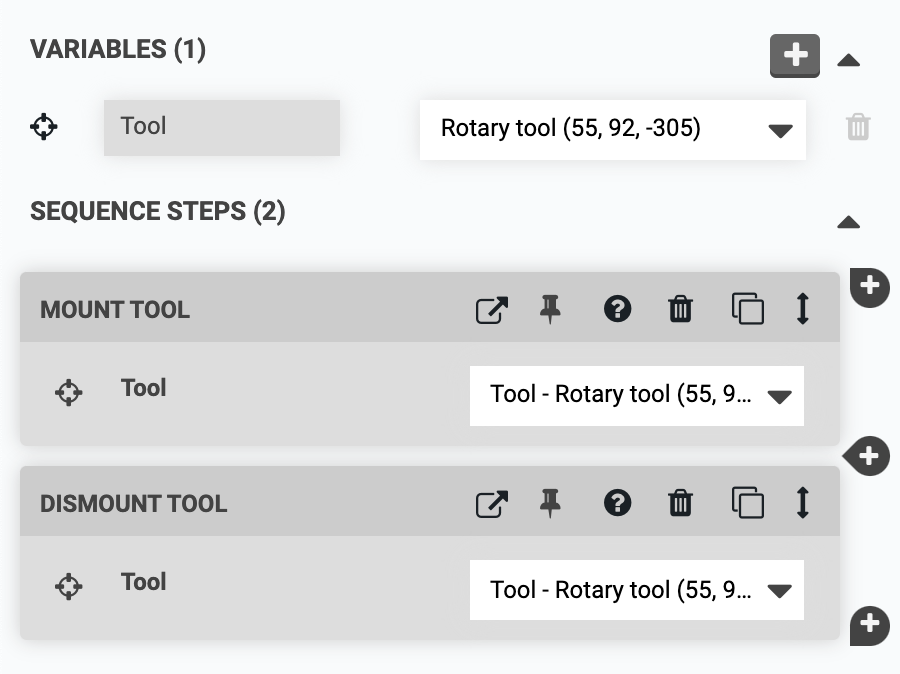Open Dismount Tool's tool selection dropdown
This screenshot has height=674, width=900.
(x=637, y=590)
